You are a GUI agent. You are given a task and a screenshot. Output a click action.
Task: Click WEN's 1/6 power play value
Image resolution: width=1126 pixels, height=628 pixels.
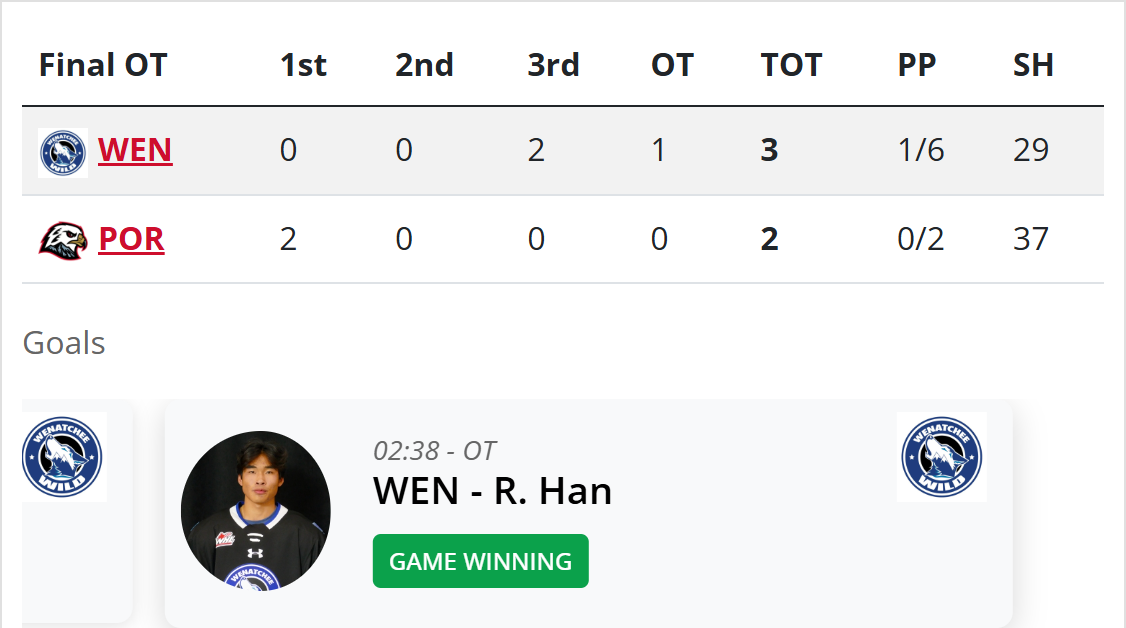pyautogui.click(x=920, y=150)
